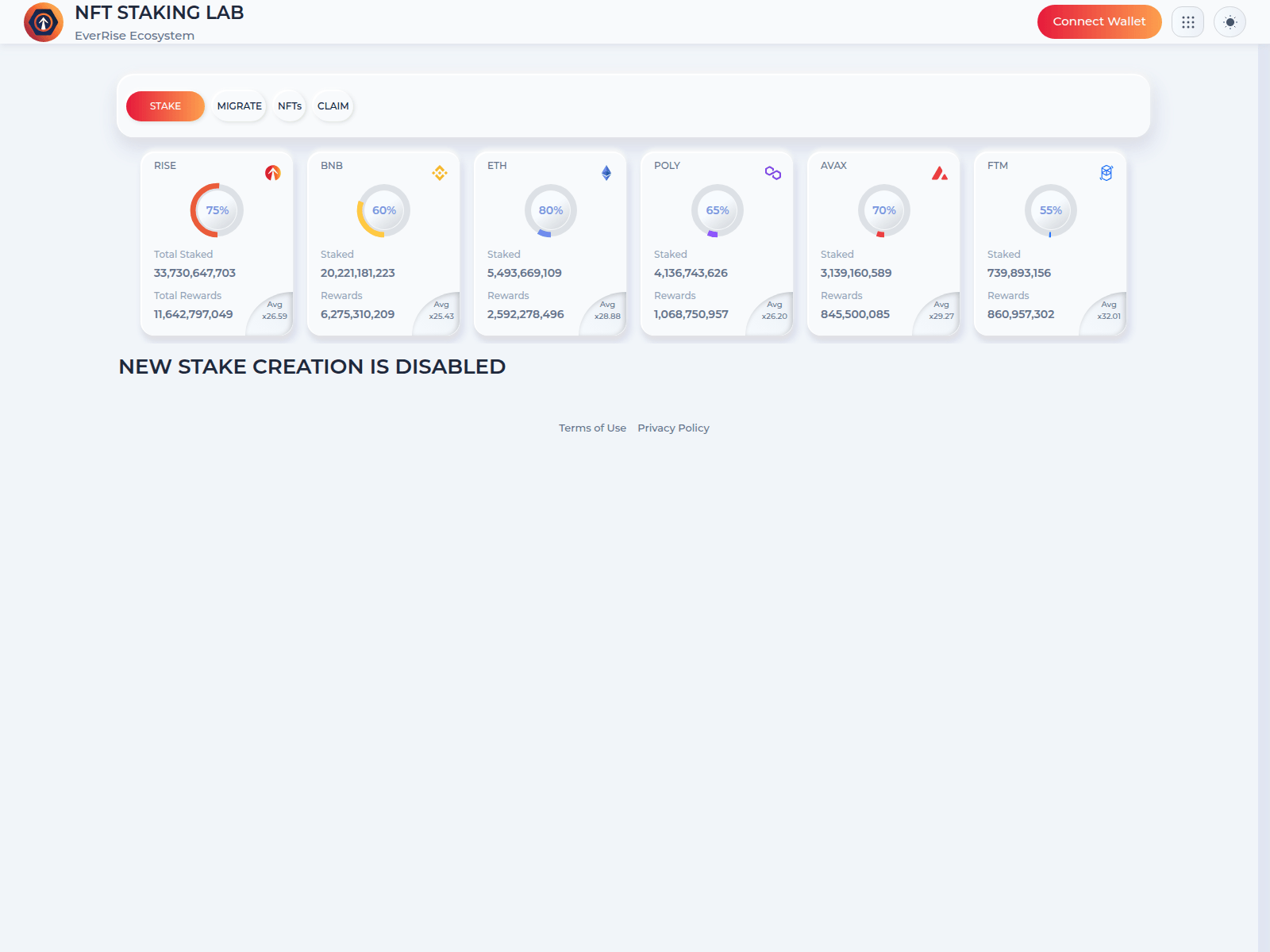Click AVAX staked value 3,139,160,589
Image resolution: width=1270 pixels, height=952 pixels.
click(856, 273)
